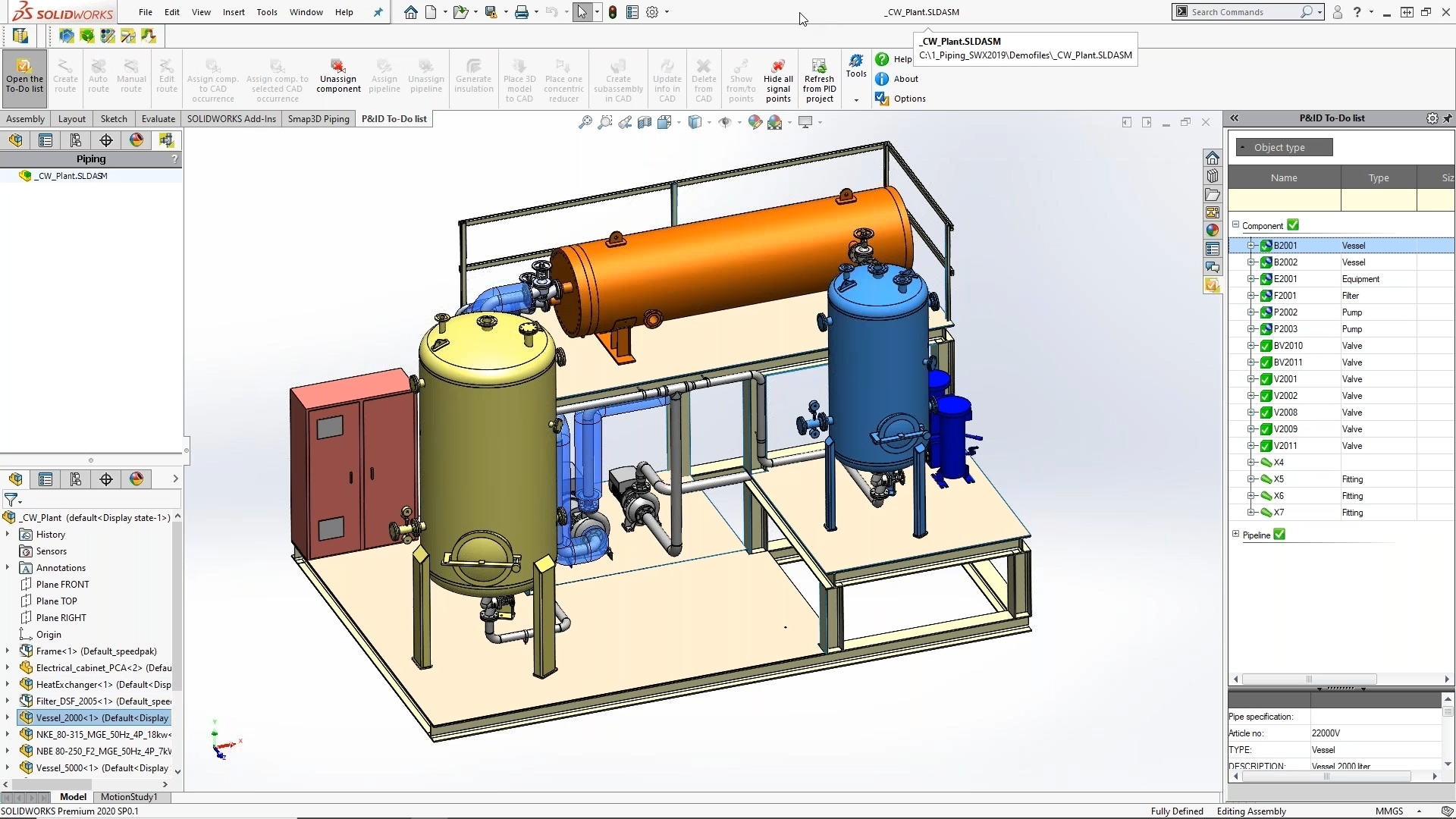
Task: Click the Object type grouping button
Action: [x=1283, y=147]
